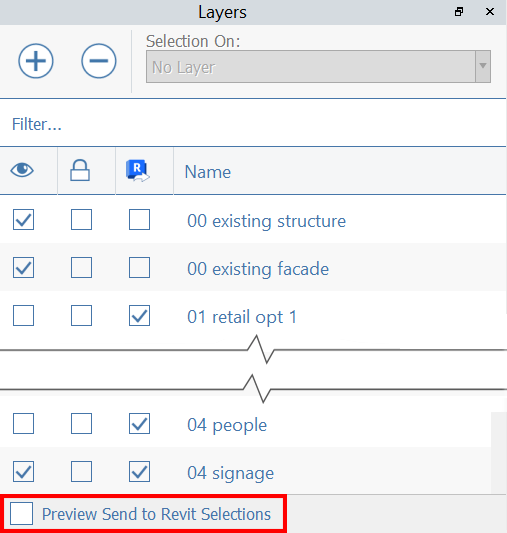
Task: Show the 04 people layer
Action: point(23,424)
